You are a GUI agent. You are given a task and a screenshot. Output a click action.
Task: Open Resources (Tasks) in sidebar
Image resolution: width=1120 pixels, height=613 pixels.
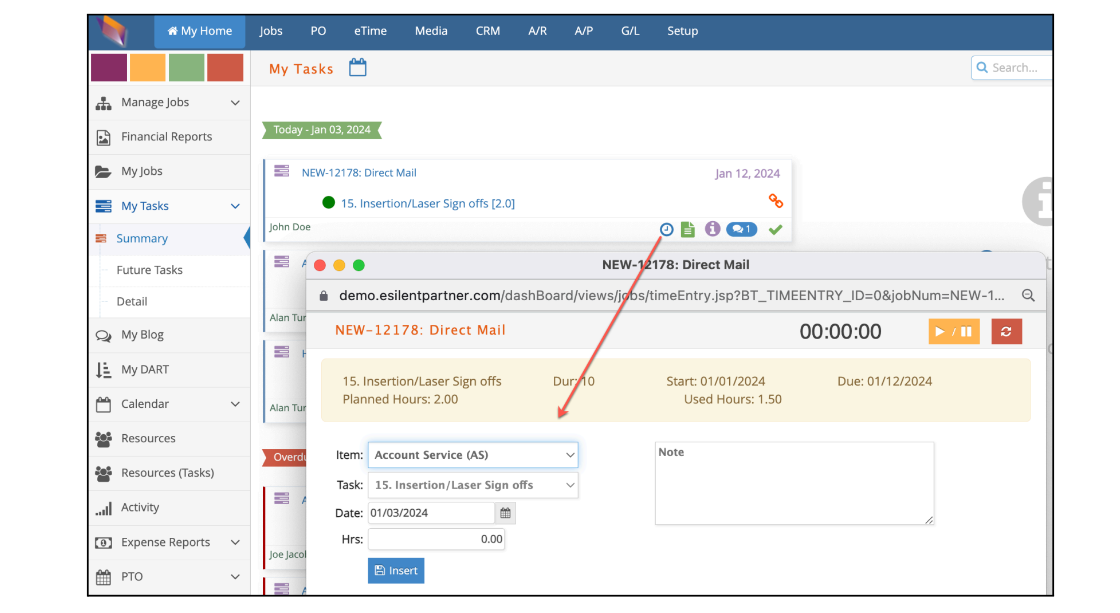point(168,473)
